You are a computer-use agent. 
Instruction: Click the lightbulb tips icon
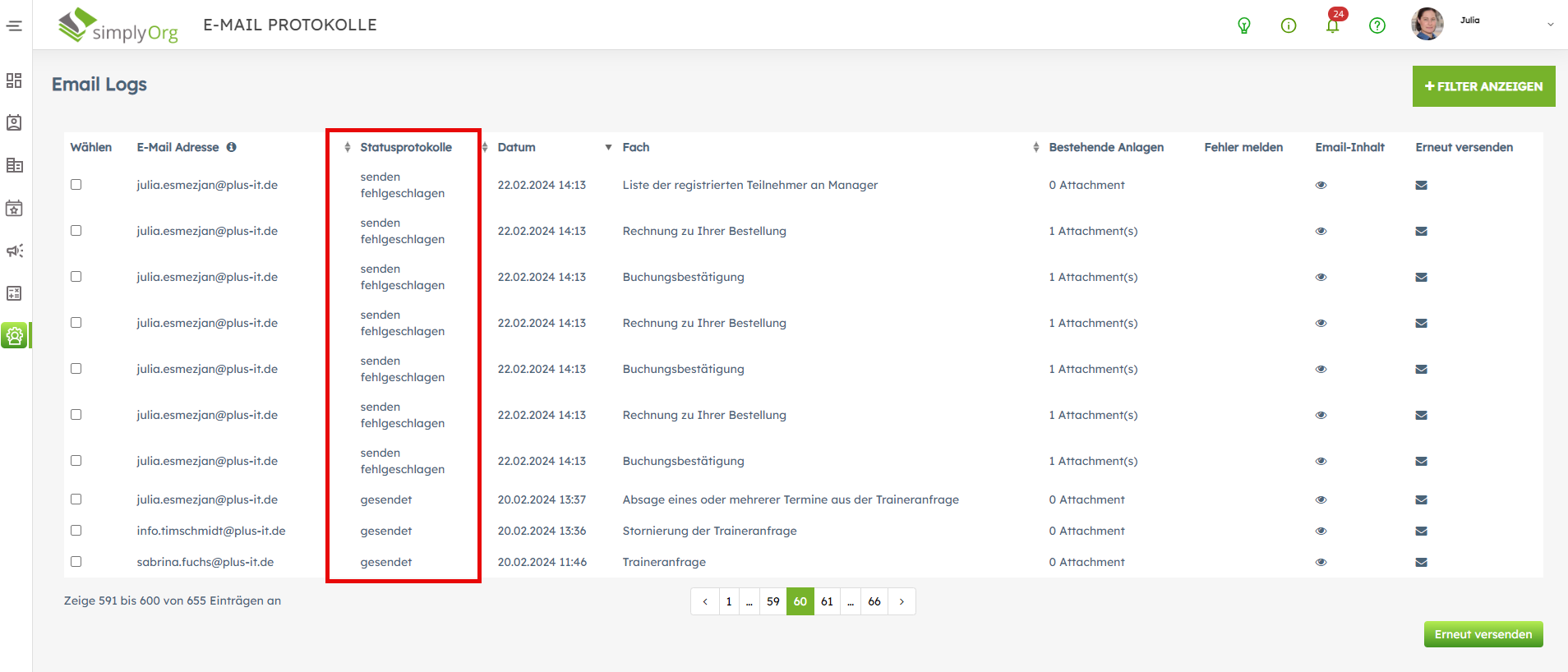pyautogui.click(x=1243, y=25)
